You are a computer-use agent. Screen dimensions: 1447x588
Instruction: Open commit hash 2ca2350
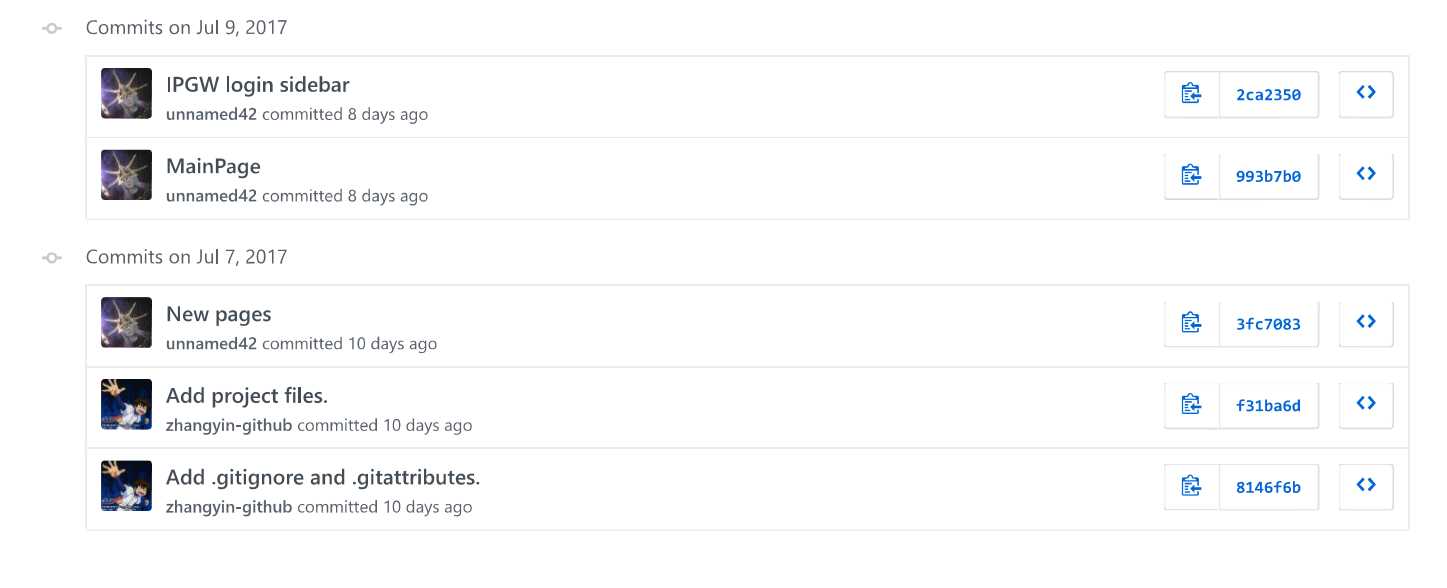tap(1269, 94)
